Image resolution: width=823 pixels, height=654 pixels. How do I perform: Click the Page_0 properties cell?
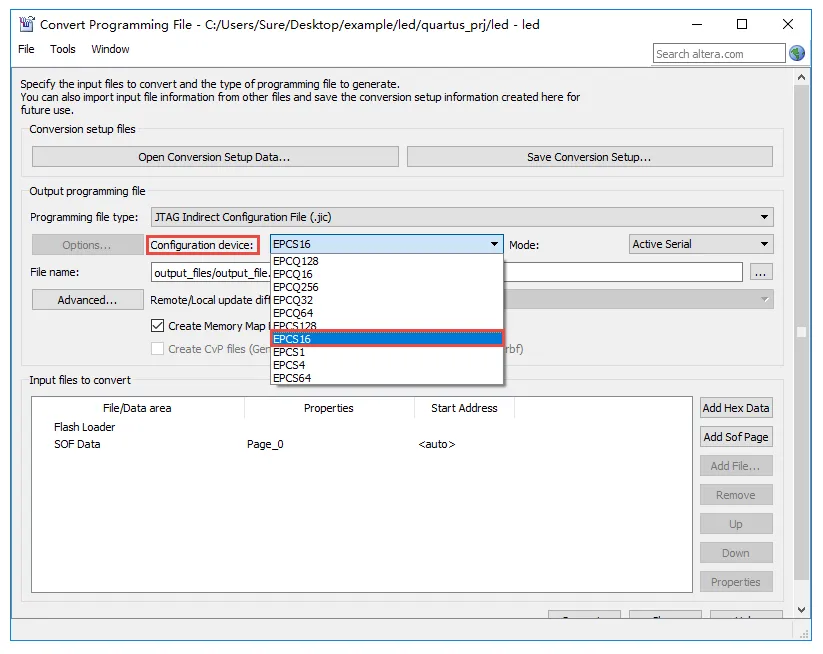pyautogui.click(x=265, y=444)
